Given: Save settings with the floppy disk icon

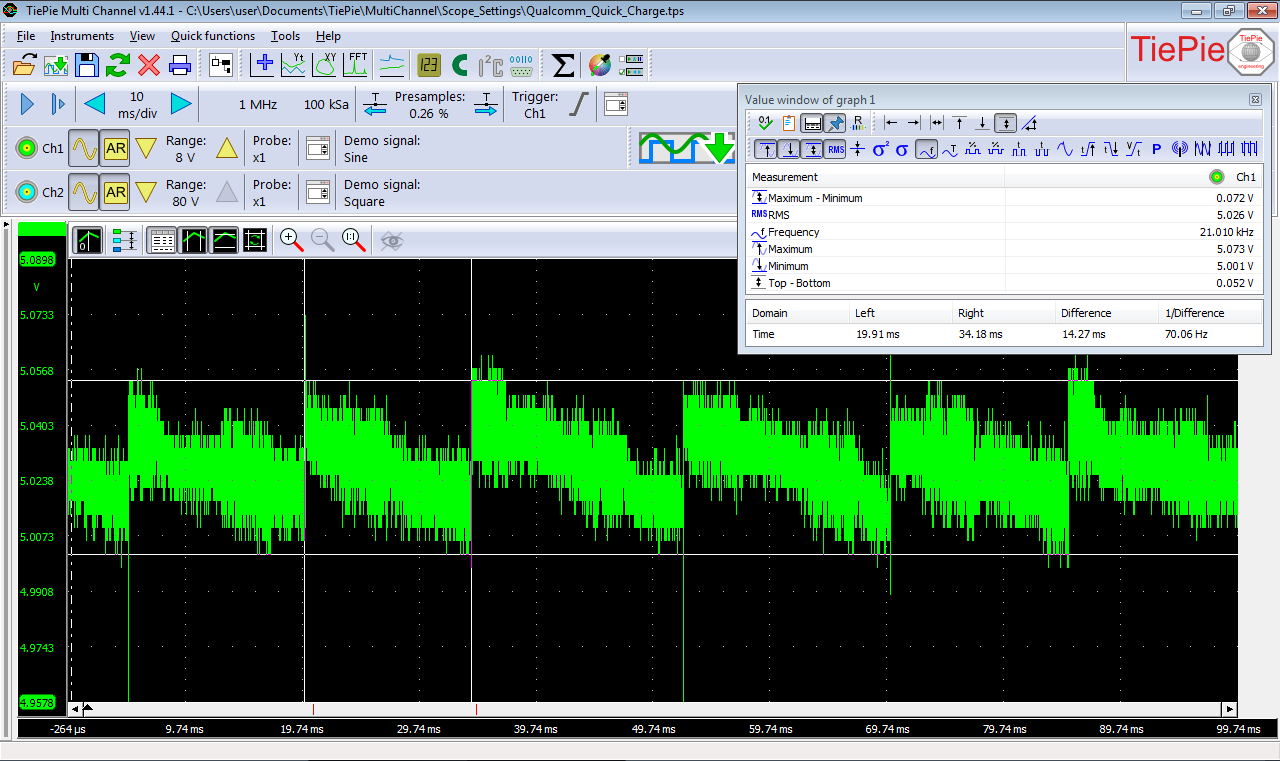Looking at the screenshot, I should pos(87,65).
